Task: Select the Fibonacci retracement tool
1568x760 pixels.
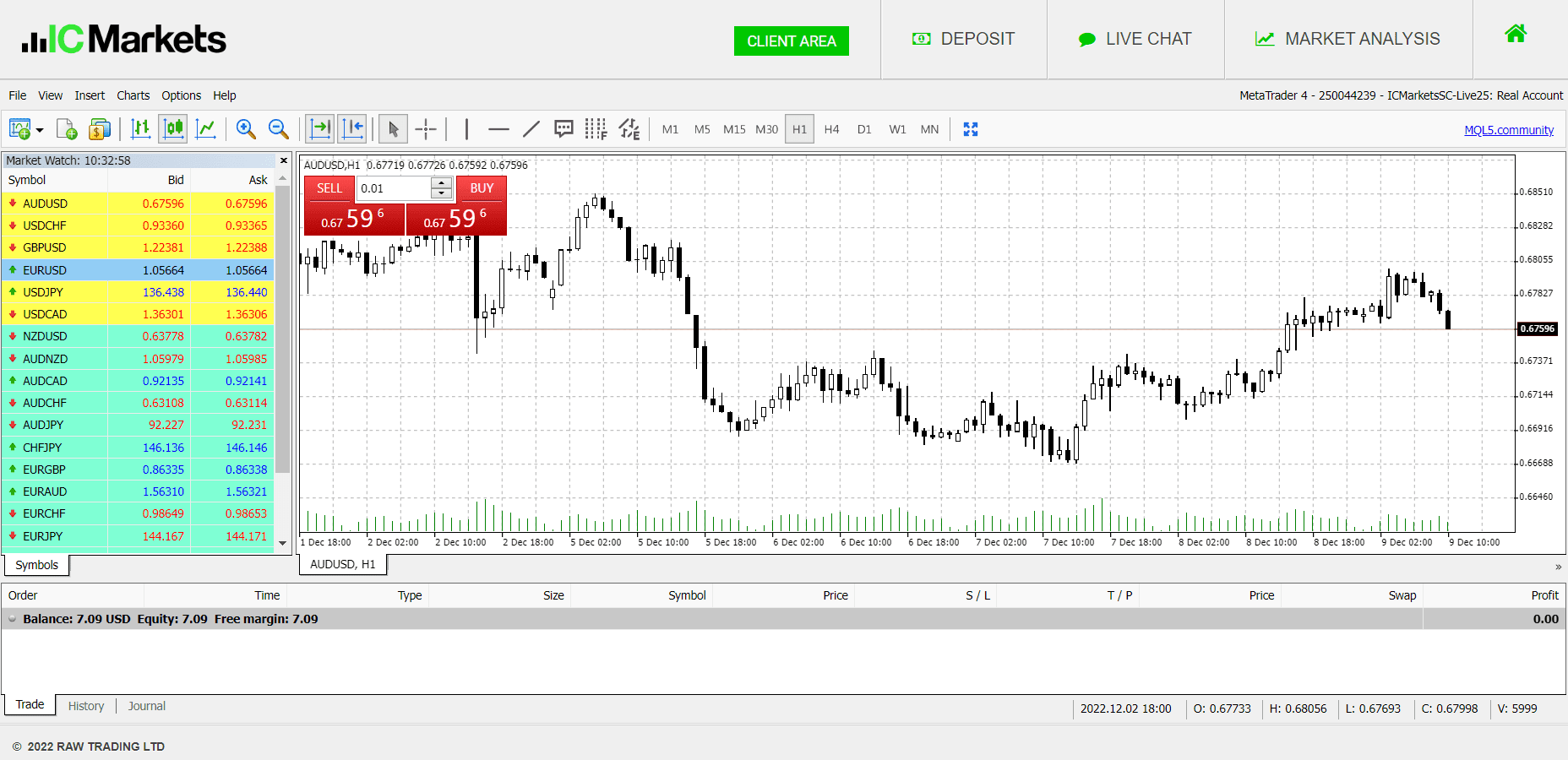Action: pos(596,129)
